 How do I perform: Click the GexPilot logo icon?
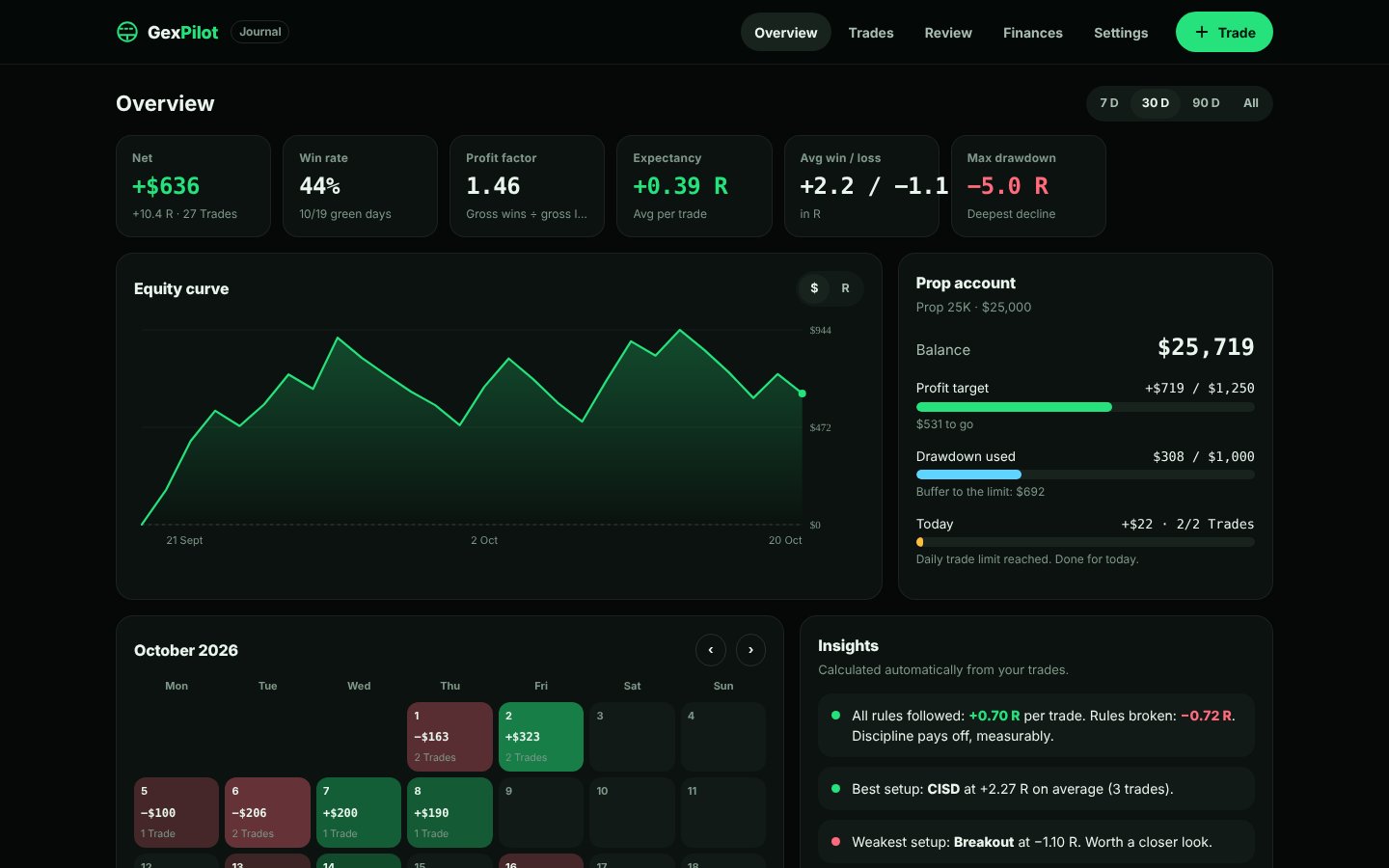pyautogui.click(x=127, y=32)
